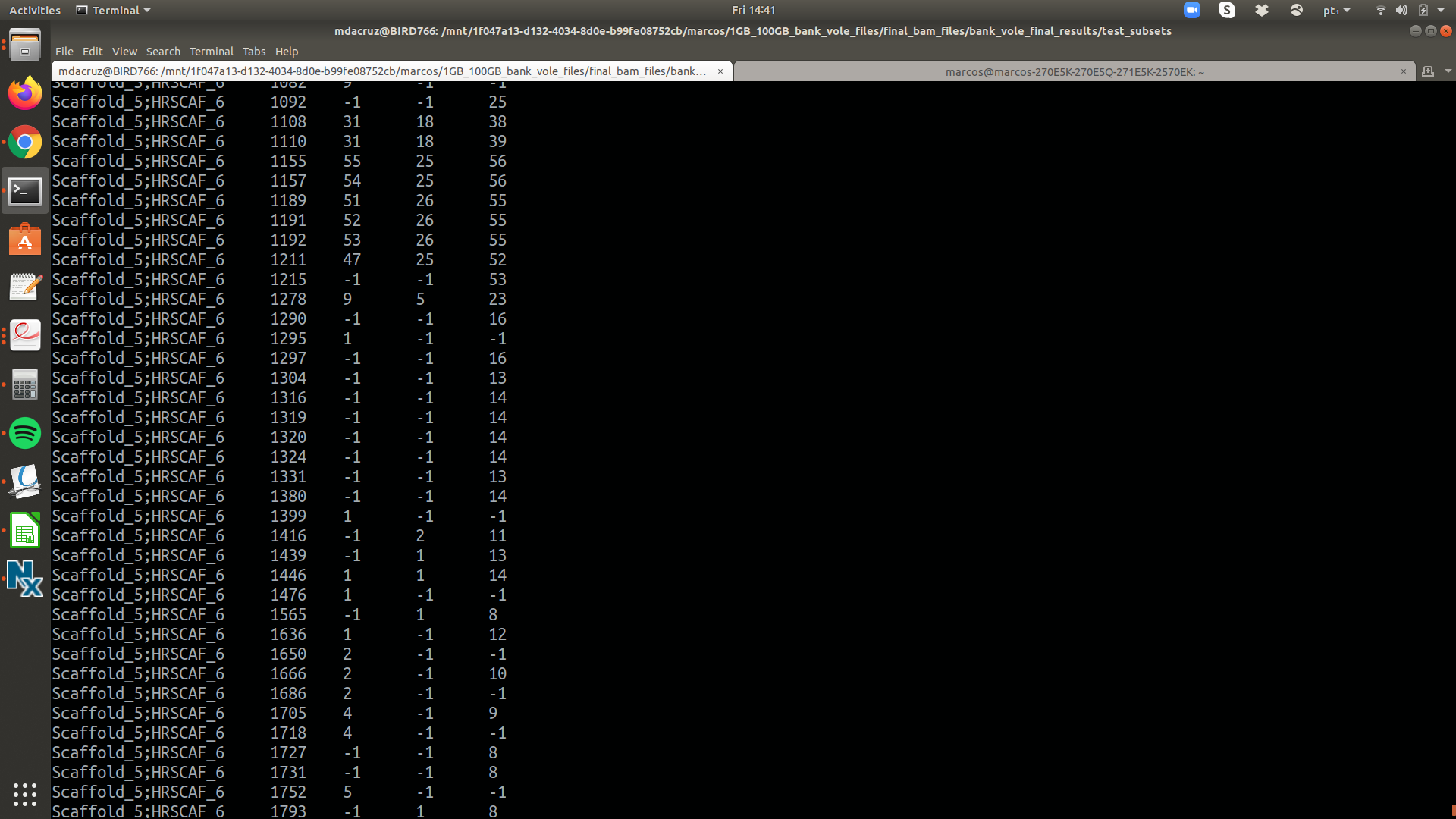Viewport: 1456px width, 819px height.
Task: Open the Search menu in Terminal
Action: 163,52
